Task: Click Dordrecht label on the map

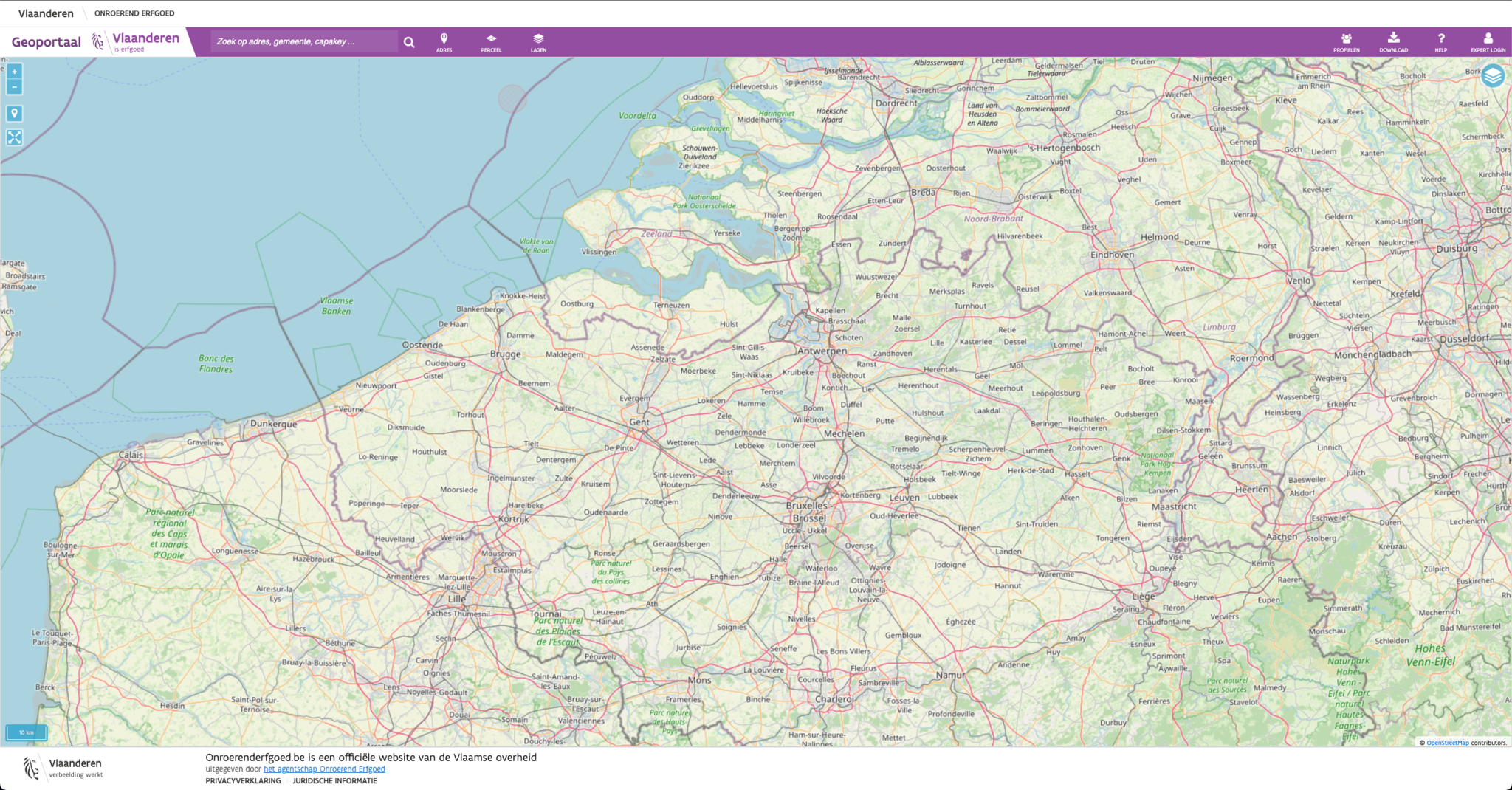Action: [x=896, y=103]
